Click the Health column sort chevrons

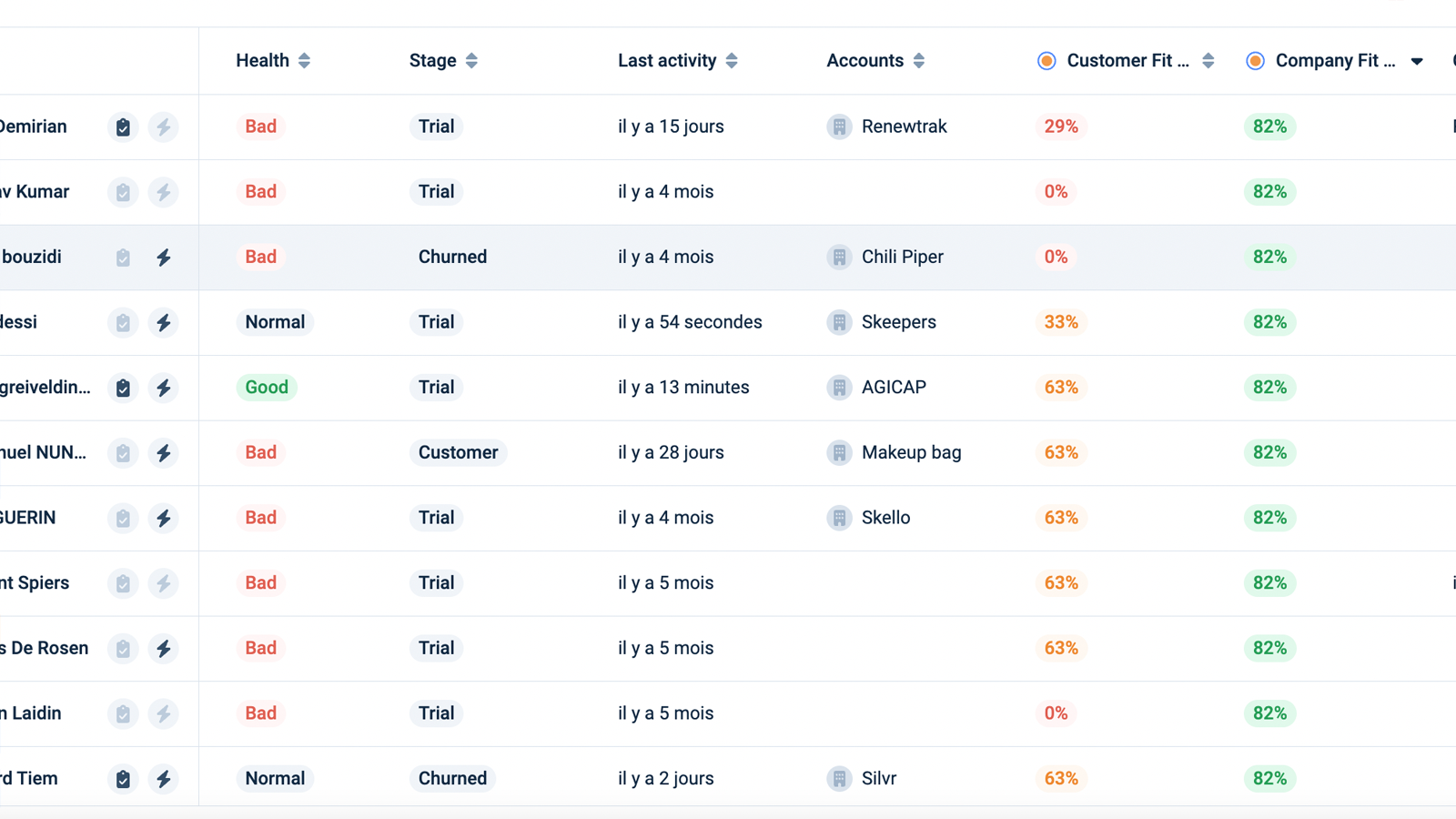pyautogui.click(x=304, y=60)
